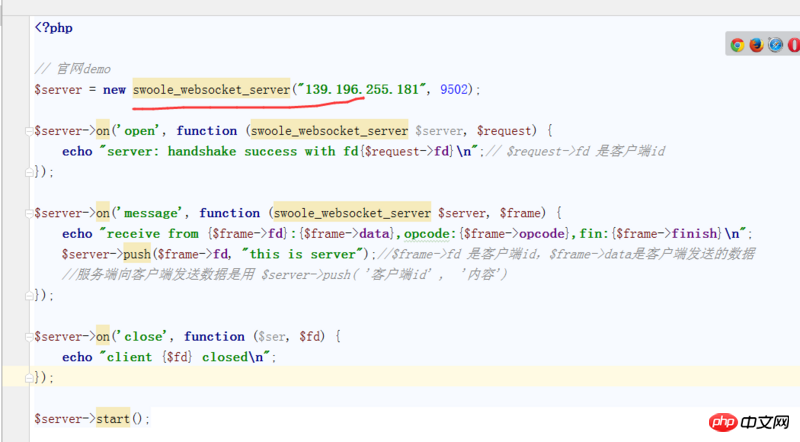This screenshot has height=442, width=800.
Task: Click $ser parameter in close handler
Action: [271, 337]
